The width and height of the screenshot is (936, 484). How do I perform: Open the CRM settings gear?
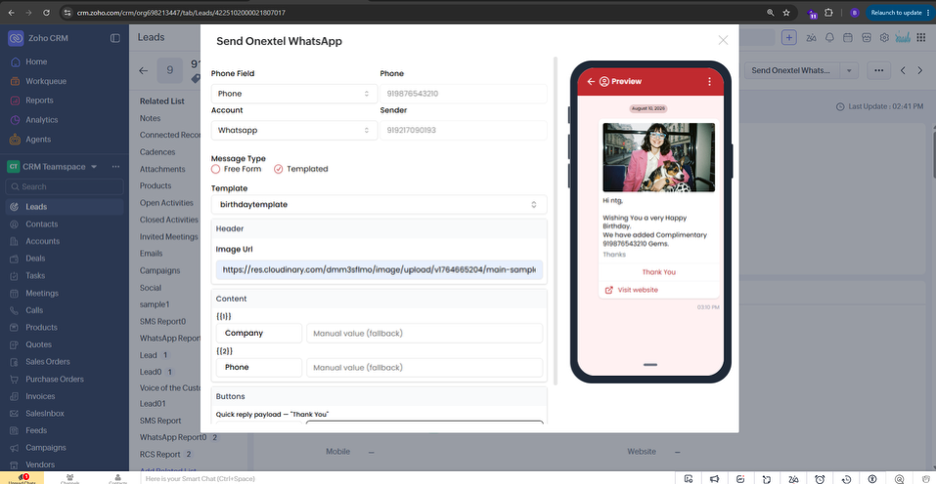[x=884, y=38]
